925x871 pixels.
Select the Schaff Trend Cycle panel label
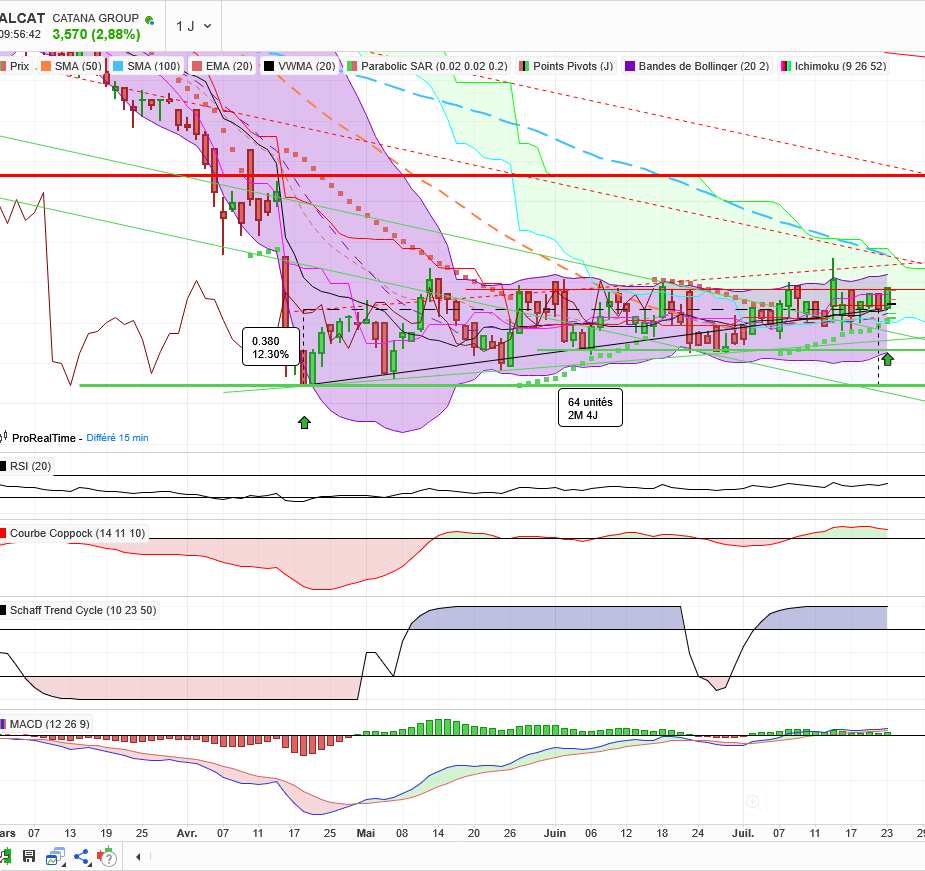81,610
